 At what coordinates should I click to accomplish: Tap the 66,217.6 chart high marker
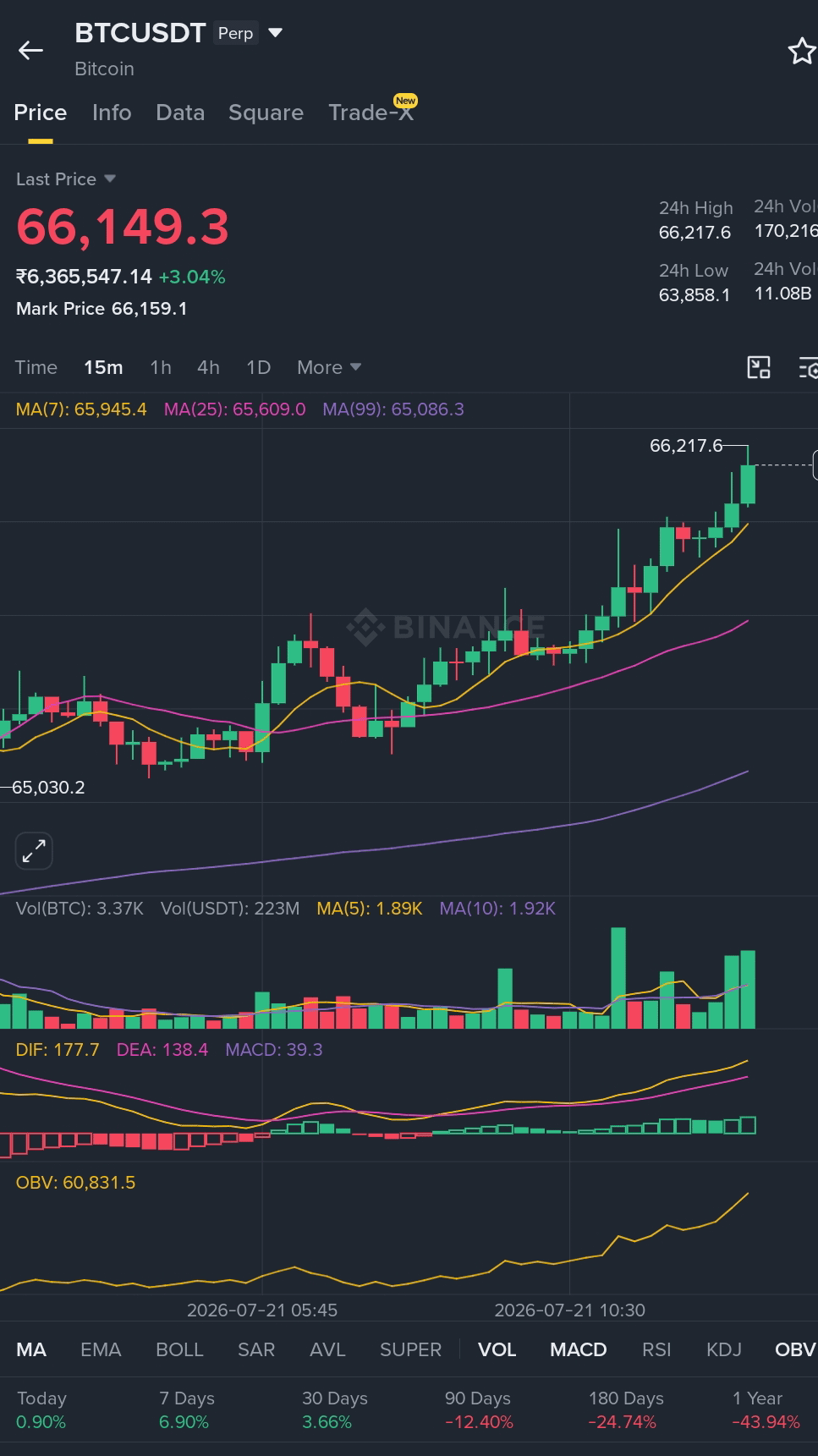click(x=686, y=446)
